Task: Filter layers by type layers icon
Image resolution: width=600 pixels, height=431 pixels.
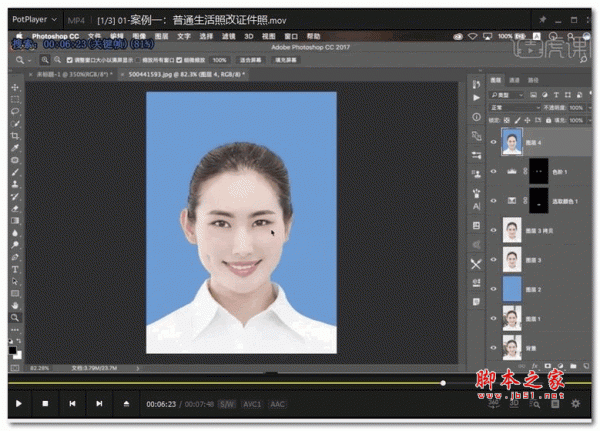Action: [556, 95]
